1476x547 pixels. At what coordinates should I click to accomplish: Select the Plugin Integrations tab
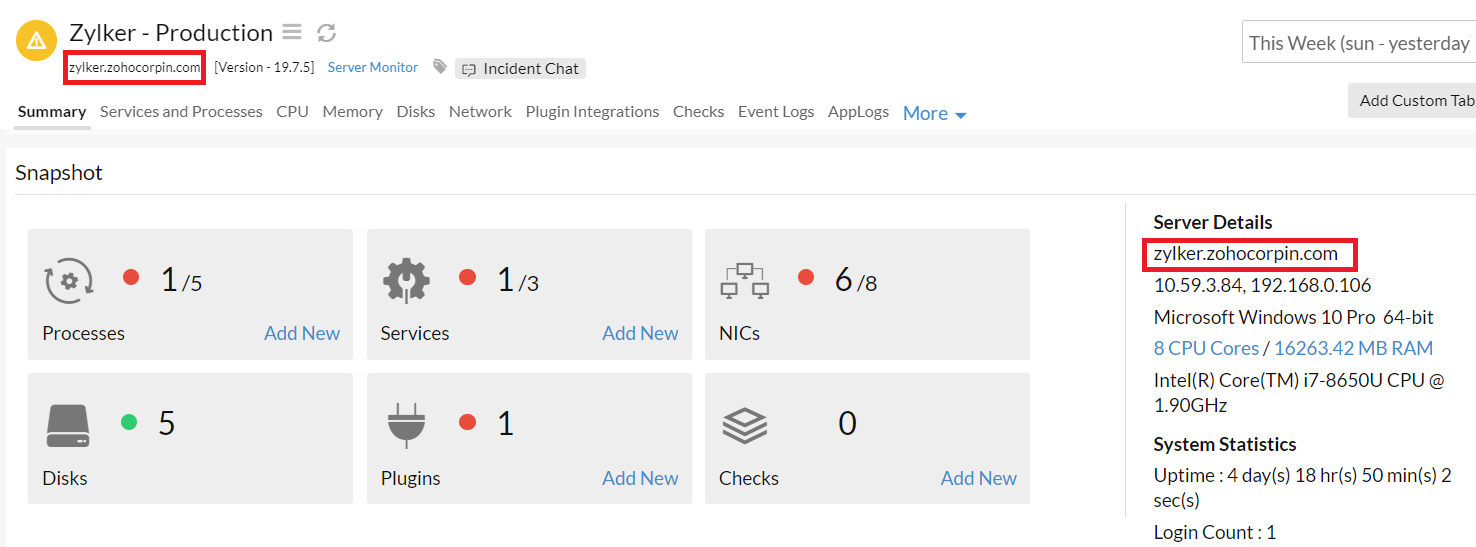click(592, 112)
